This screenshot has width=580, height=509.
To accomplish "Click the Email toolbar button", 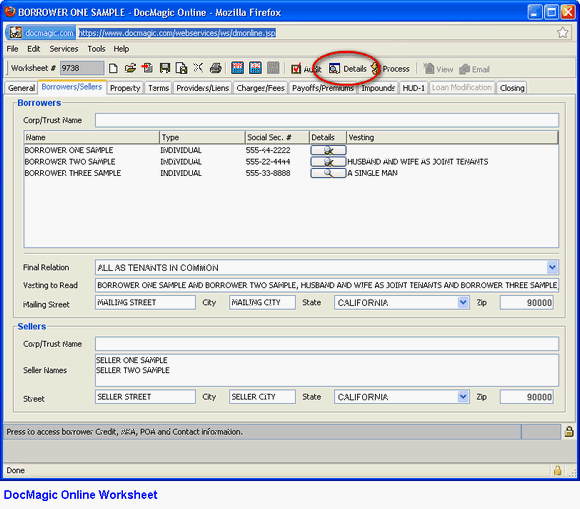I will click(x=475, y=69).
